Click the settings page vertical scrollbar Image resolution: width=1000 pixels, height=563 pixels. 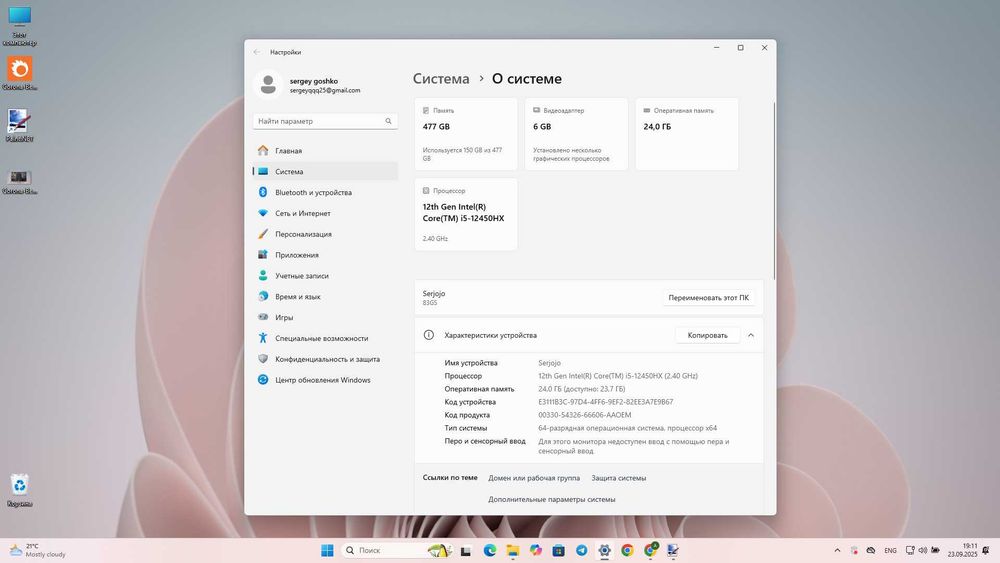[774, 190]
